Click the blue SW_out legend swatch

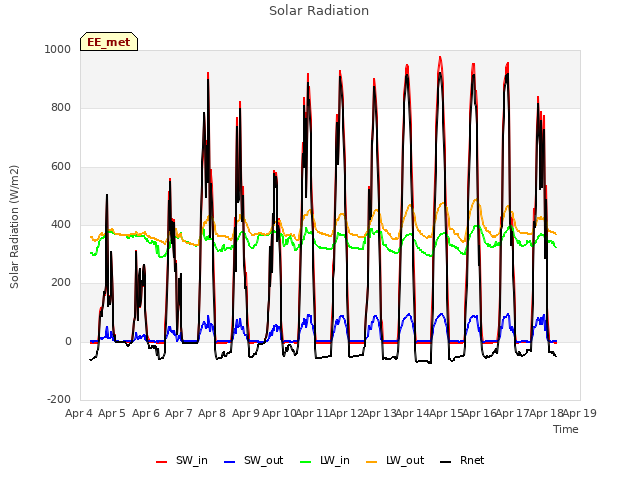click(230, 462)
